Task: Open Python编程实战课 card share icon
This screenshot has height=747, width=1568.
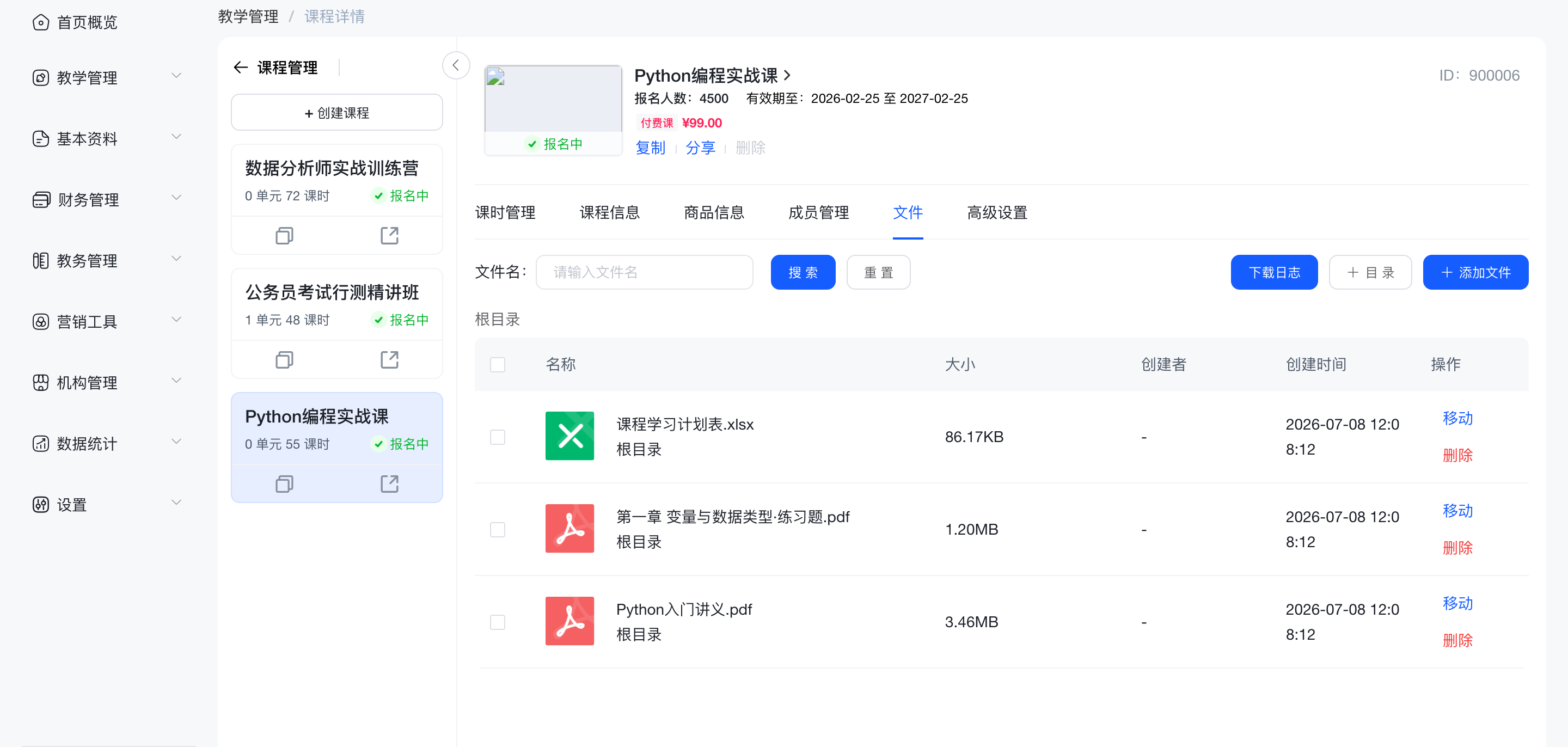Action: [389, 484]
